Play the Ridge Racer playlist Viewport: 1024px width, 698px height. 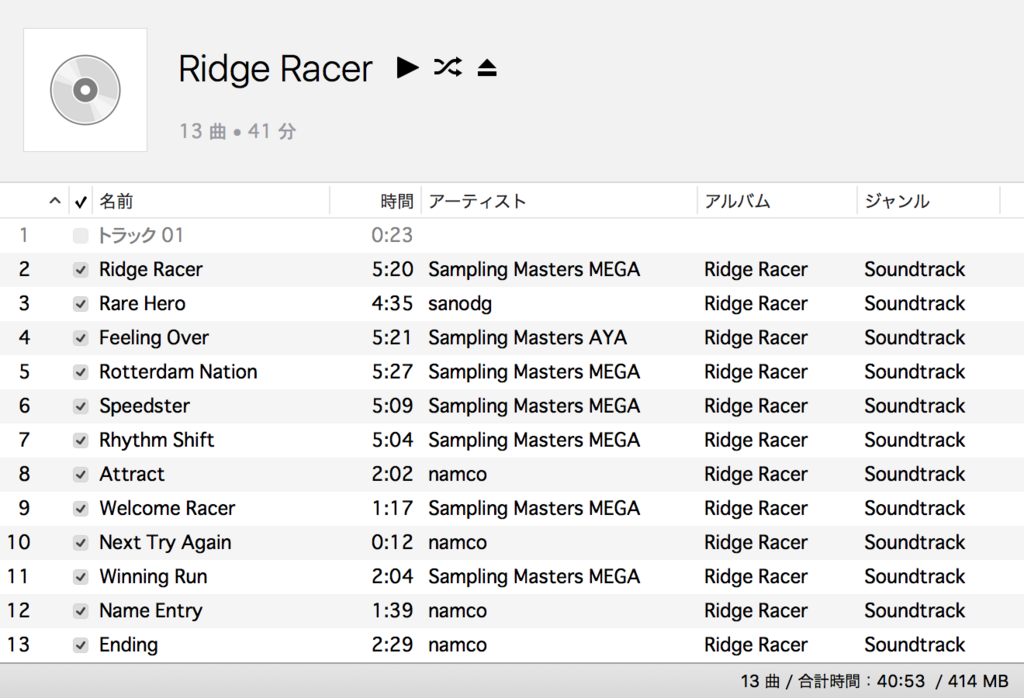tap(408, 67)
